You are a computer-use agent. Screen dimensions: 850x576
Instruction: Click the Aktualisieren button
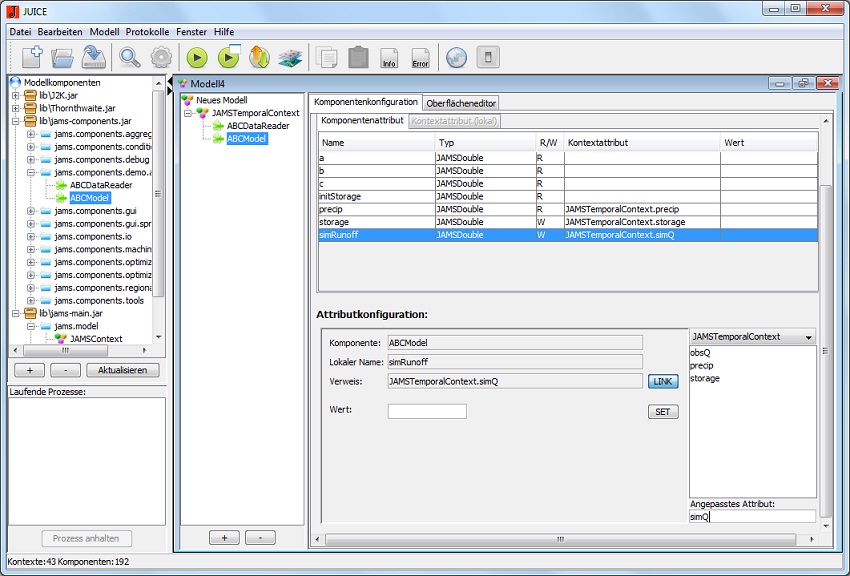pos(122,370)
